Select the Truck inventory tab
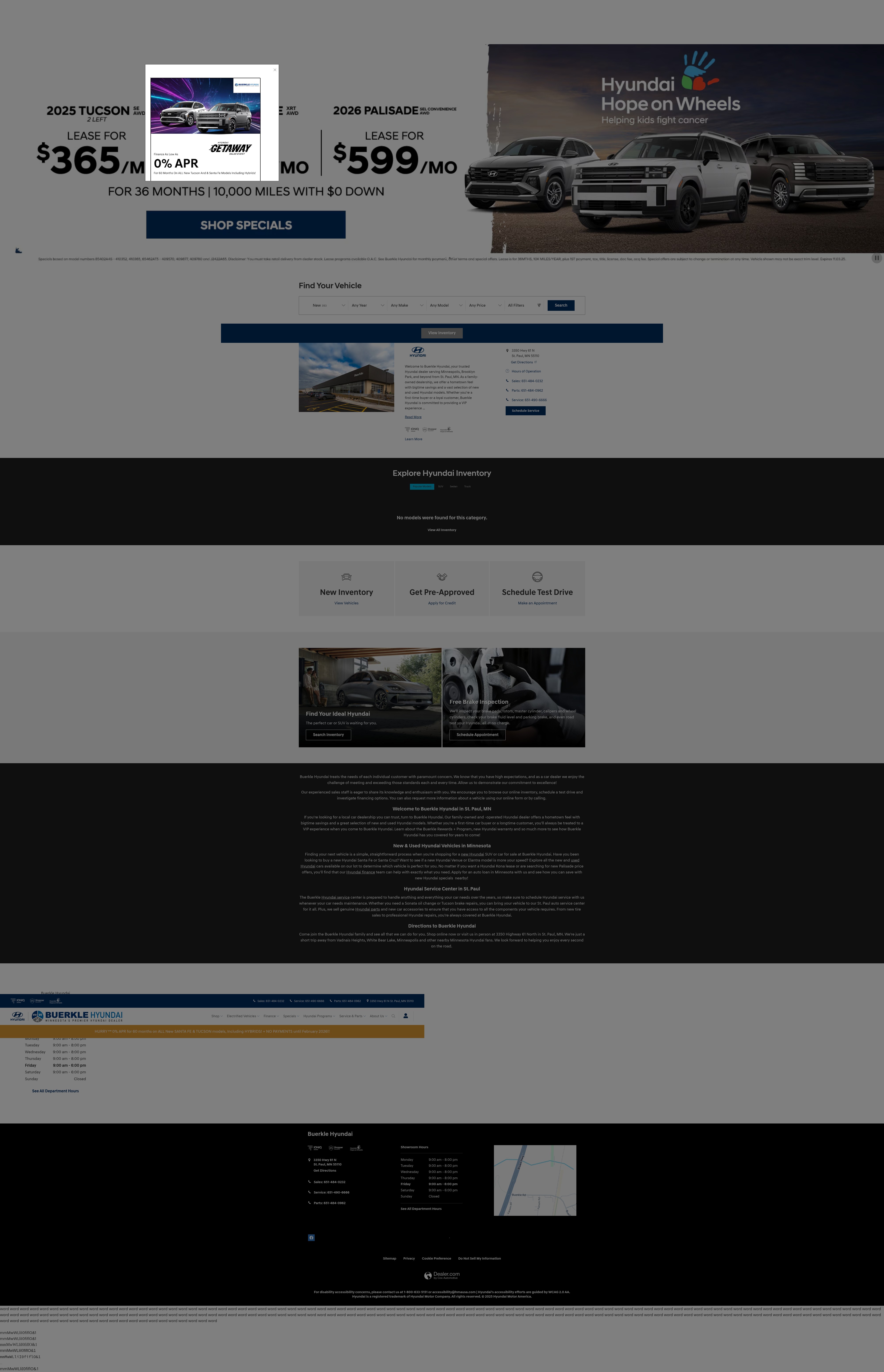Viewport: 884px width, 1372px height. pos(467,486)
